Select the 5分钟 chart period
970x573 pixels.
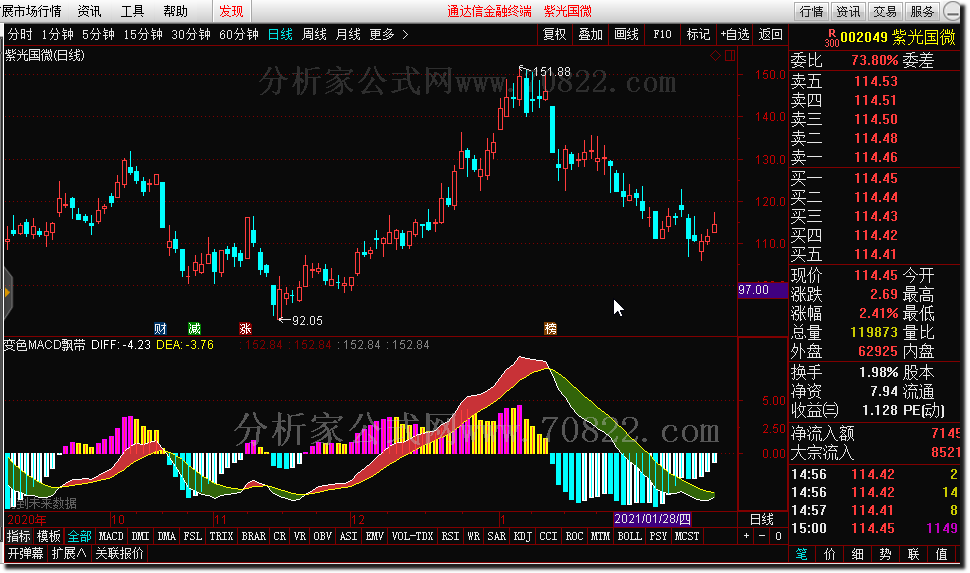(x=98, y=35)
